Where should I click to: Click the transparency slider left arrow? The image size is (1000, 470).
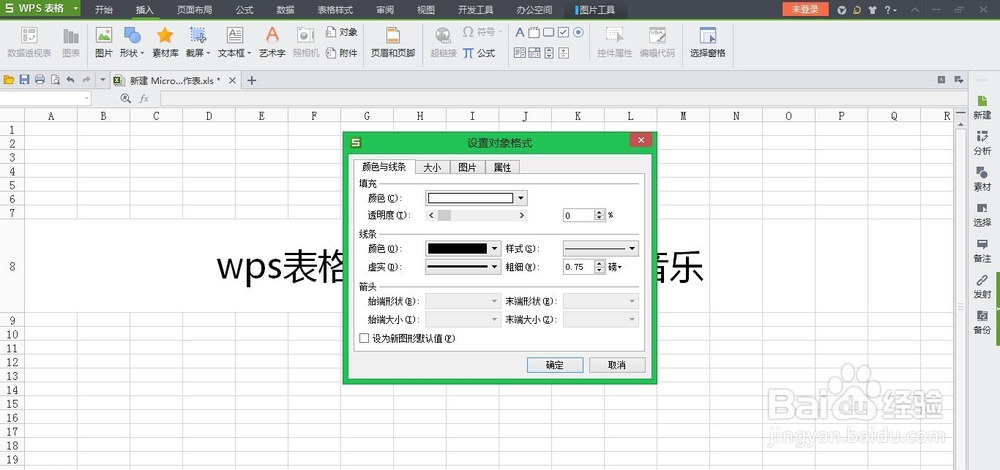point(431,216)
